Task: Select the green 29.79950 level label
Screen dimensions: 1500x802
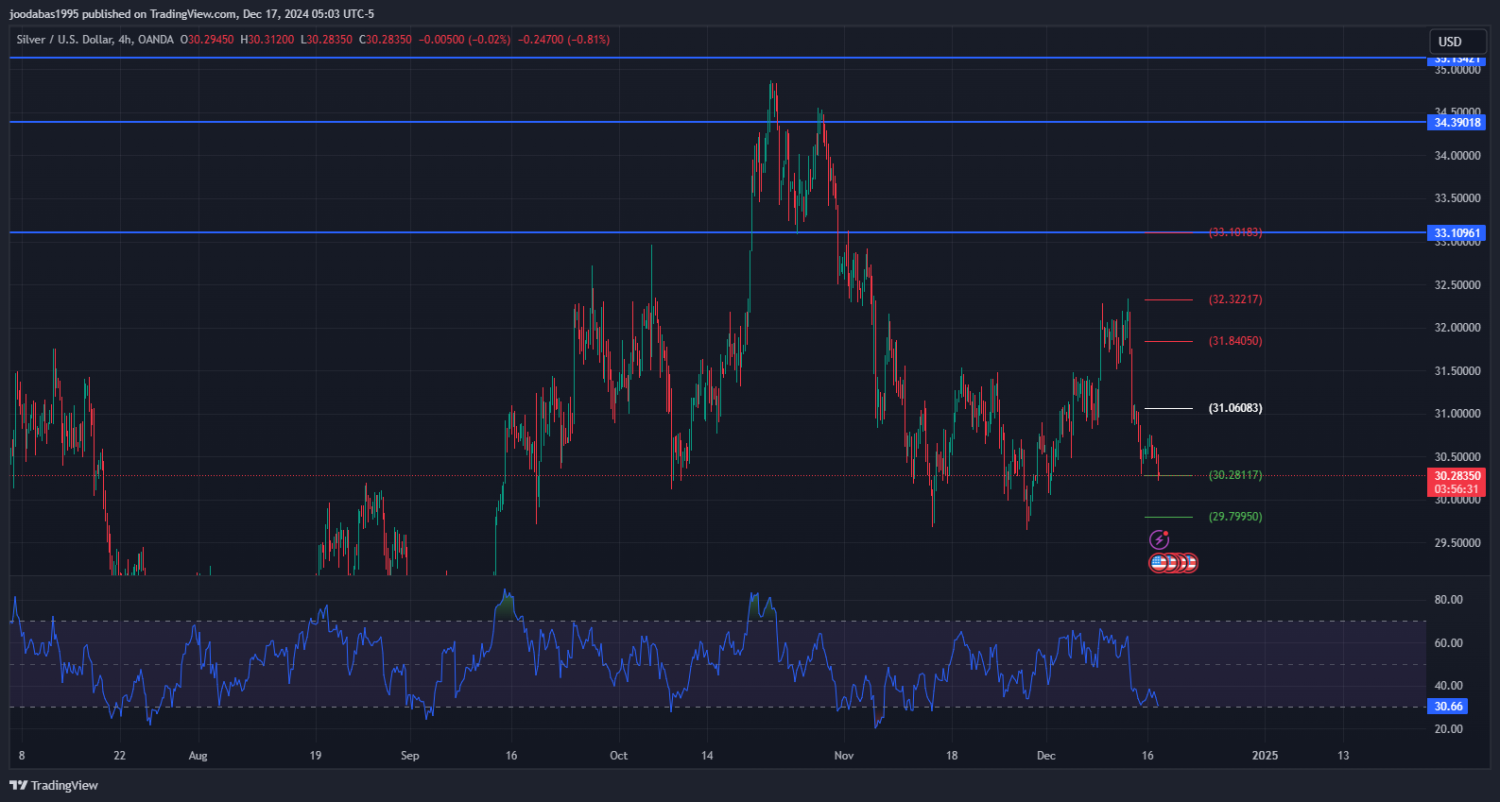Action: 1235,517
